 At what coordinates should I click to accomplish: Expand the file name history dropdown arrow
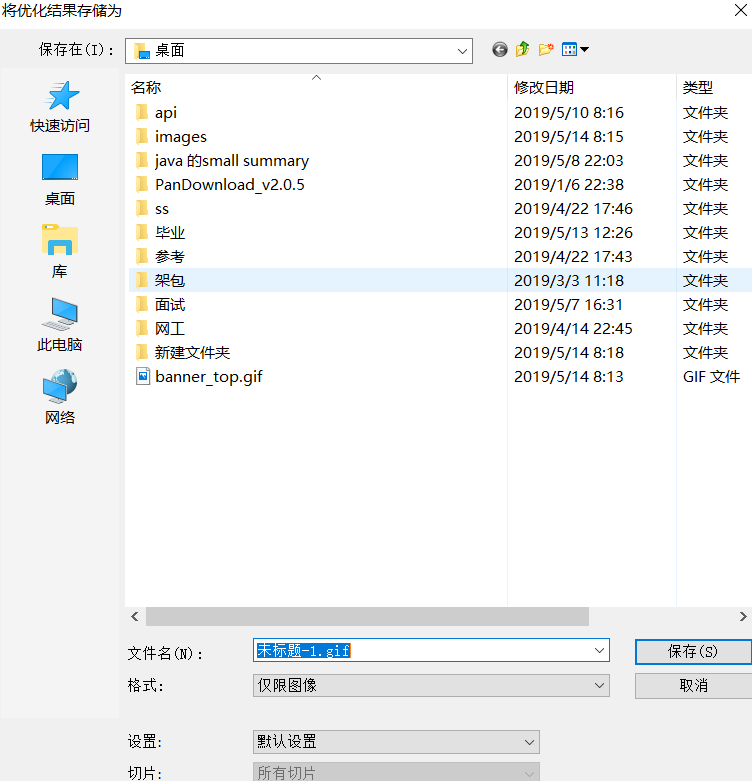pos(599,651)
